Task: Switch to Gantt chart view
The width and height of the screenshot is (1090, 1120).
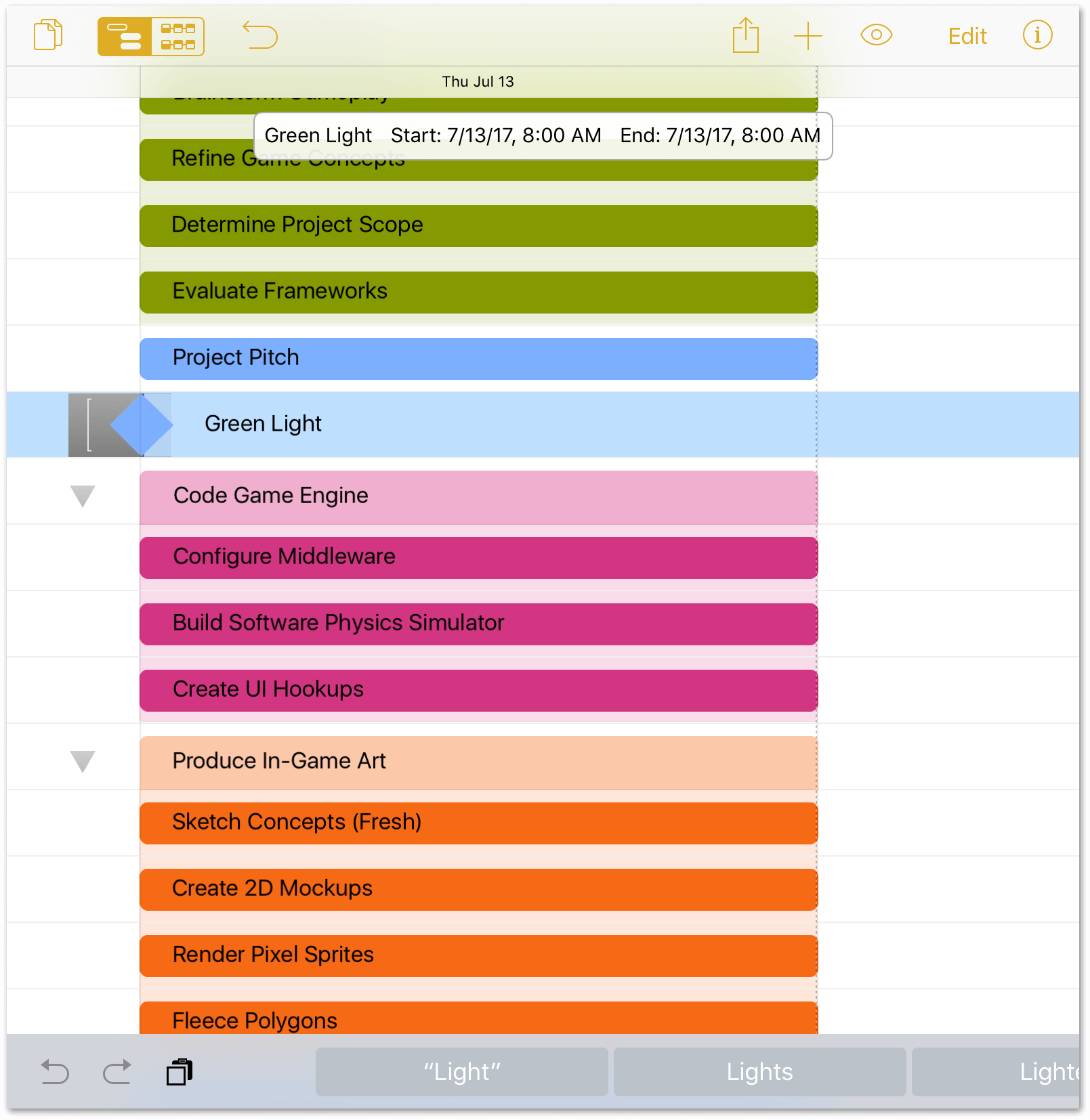Action: [124, 37]
